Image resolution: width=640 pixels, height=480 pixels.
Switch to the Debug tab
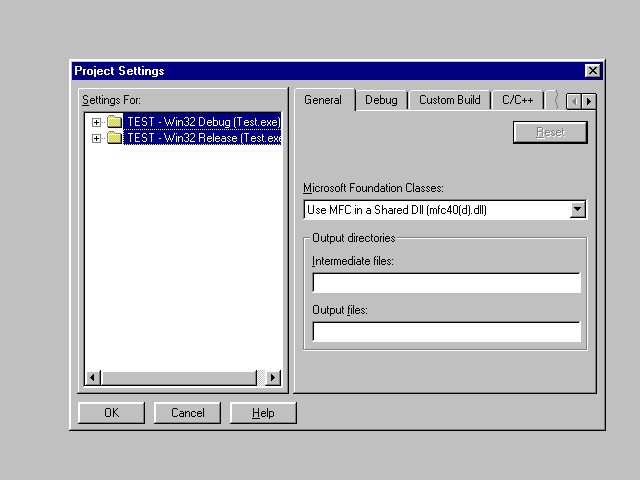pos(381,100)
